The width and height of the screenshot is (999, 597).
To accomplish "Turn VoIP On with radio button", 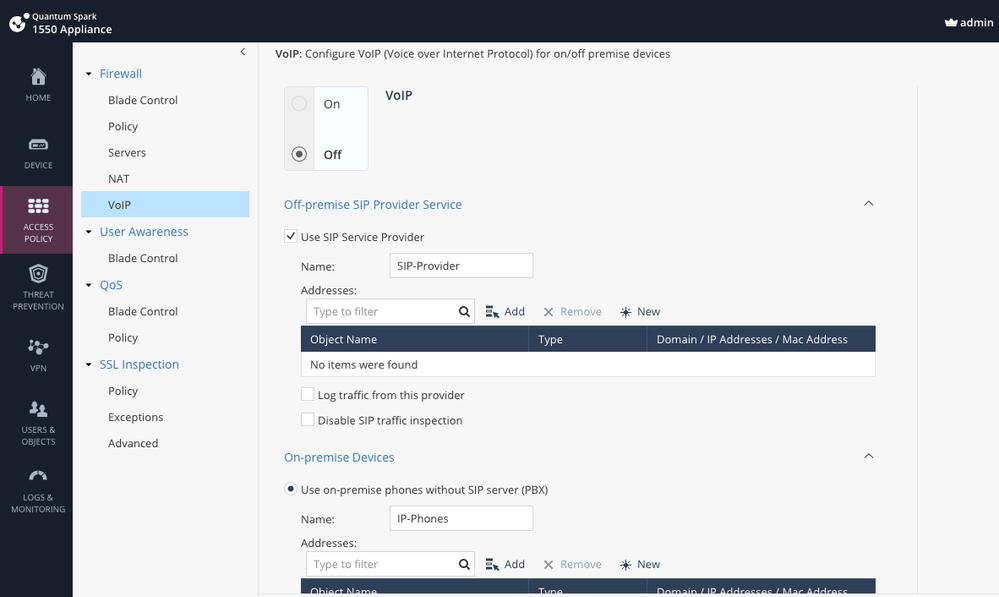I will tap(299, 103).
